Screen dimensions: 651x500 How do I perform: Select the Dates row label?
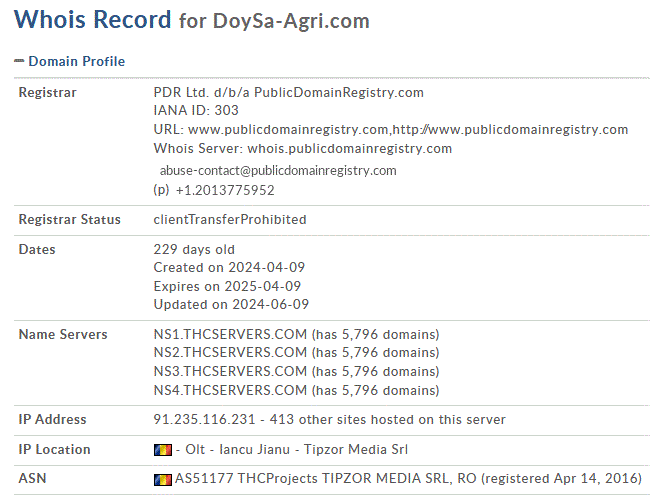(x=37, y=249)
